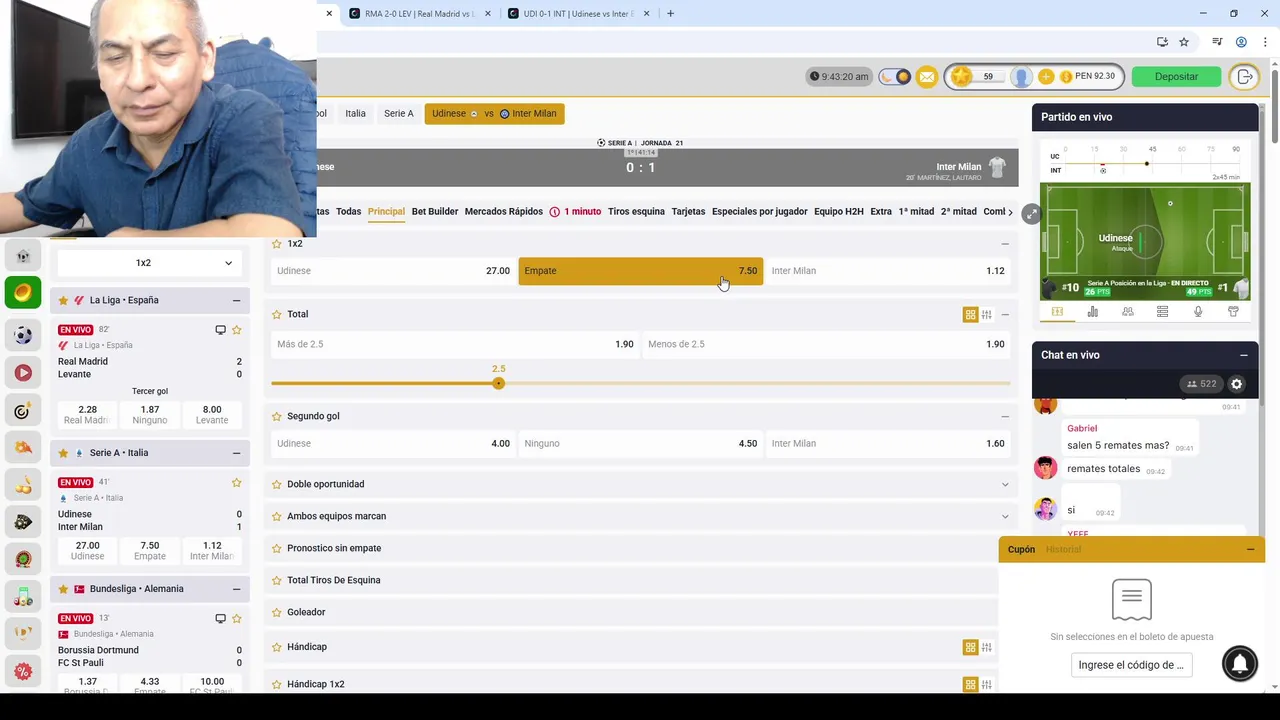The height and width of the screenshot is (720, 1280).
Task: Expand live match widget with arrows icon
Action: click(x=1030, y=214)
